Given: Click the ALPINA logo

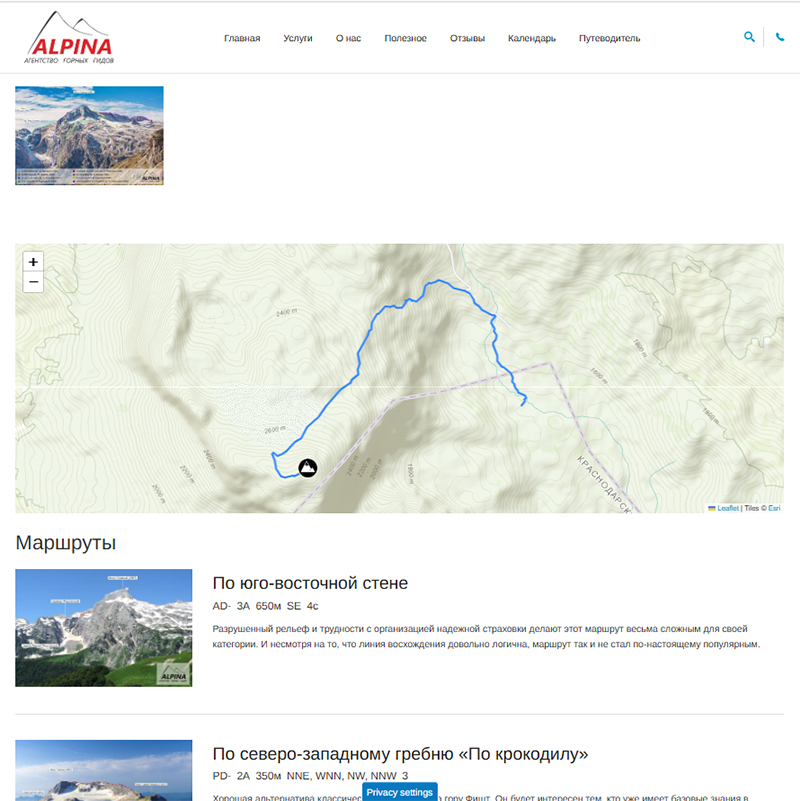Looking at the screenshot, I should pyautogui.click(x=69, y=38).
